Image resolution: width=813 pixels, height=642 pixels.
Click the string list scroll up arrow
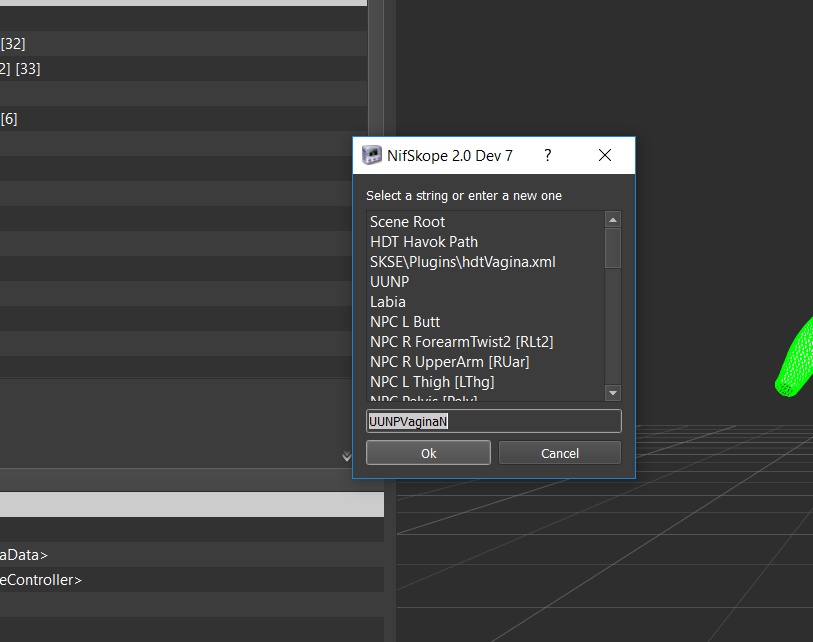[613, 220]
